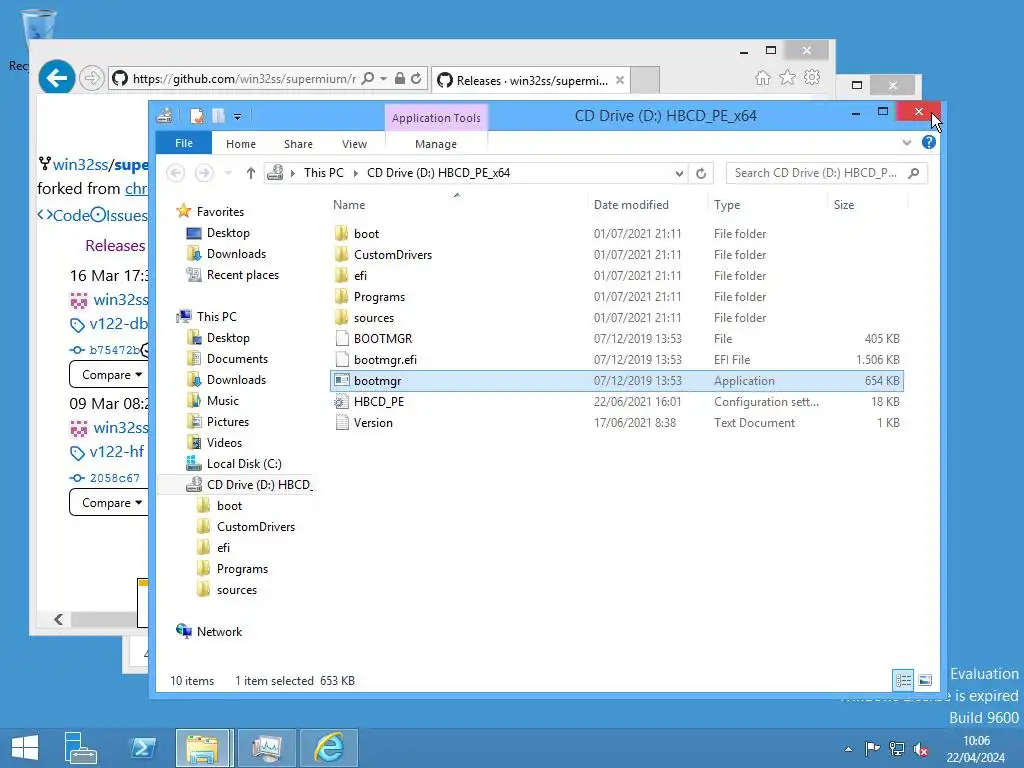Screen dimensions: 1024x768
Task: Open the Manage ribbon tab
Action: tap(436, 144)
